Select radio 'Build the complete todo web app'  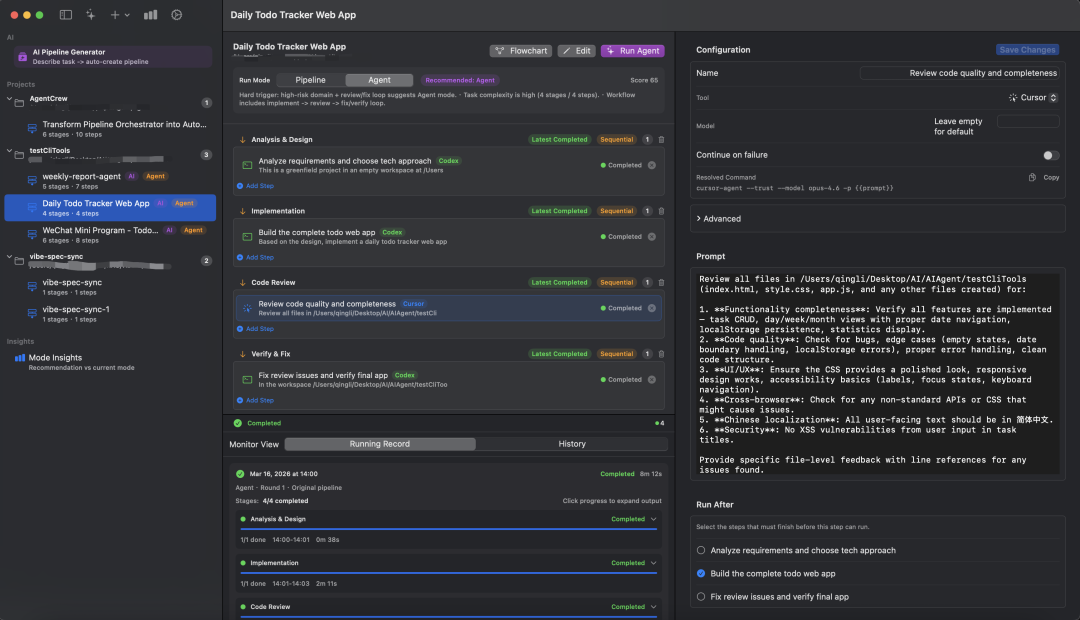698,573
